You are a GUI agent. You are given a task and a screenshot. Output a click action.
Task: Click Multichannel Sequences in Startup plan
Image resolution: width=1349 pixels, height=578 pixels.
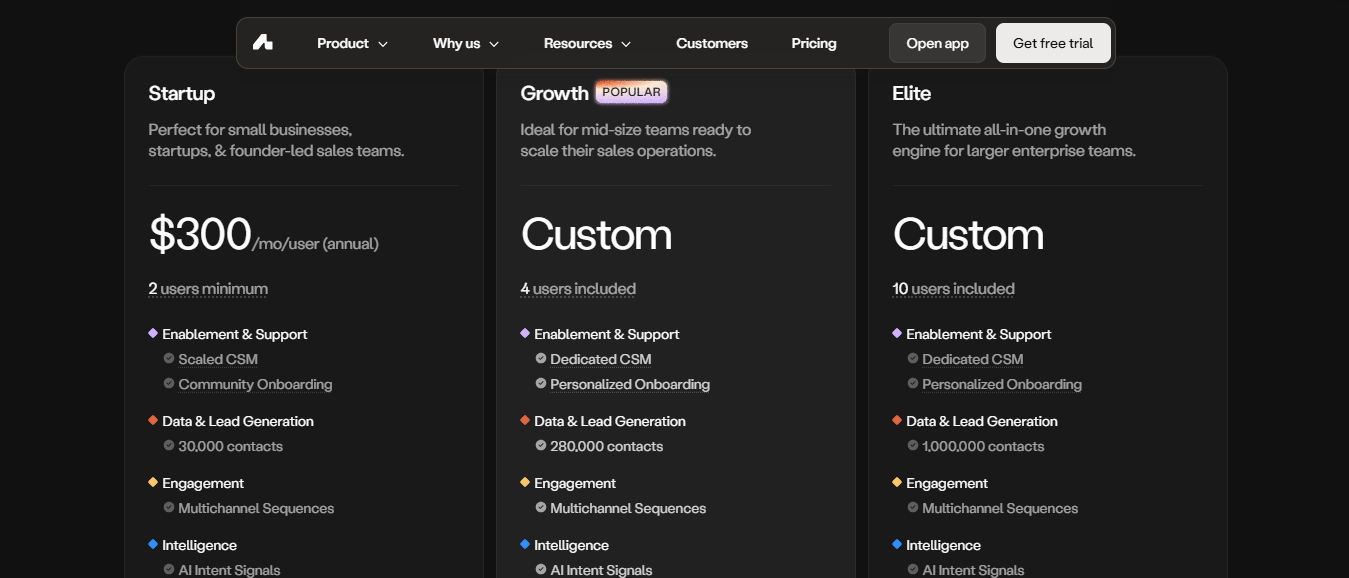pyautogui.click(x=256, y=508)
